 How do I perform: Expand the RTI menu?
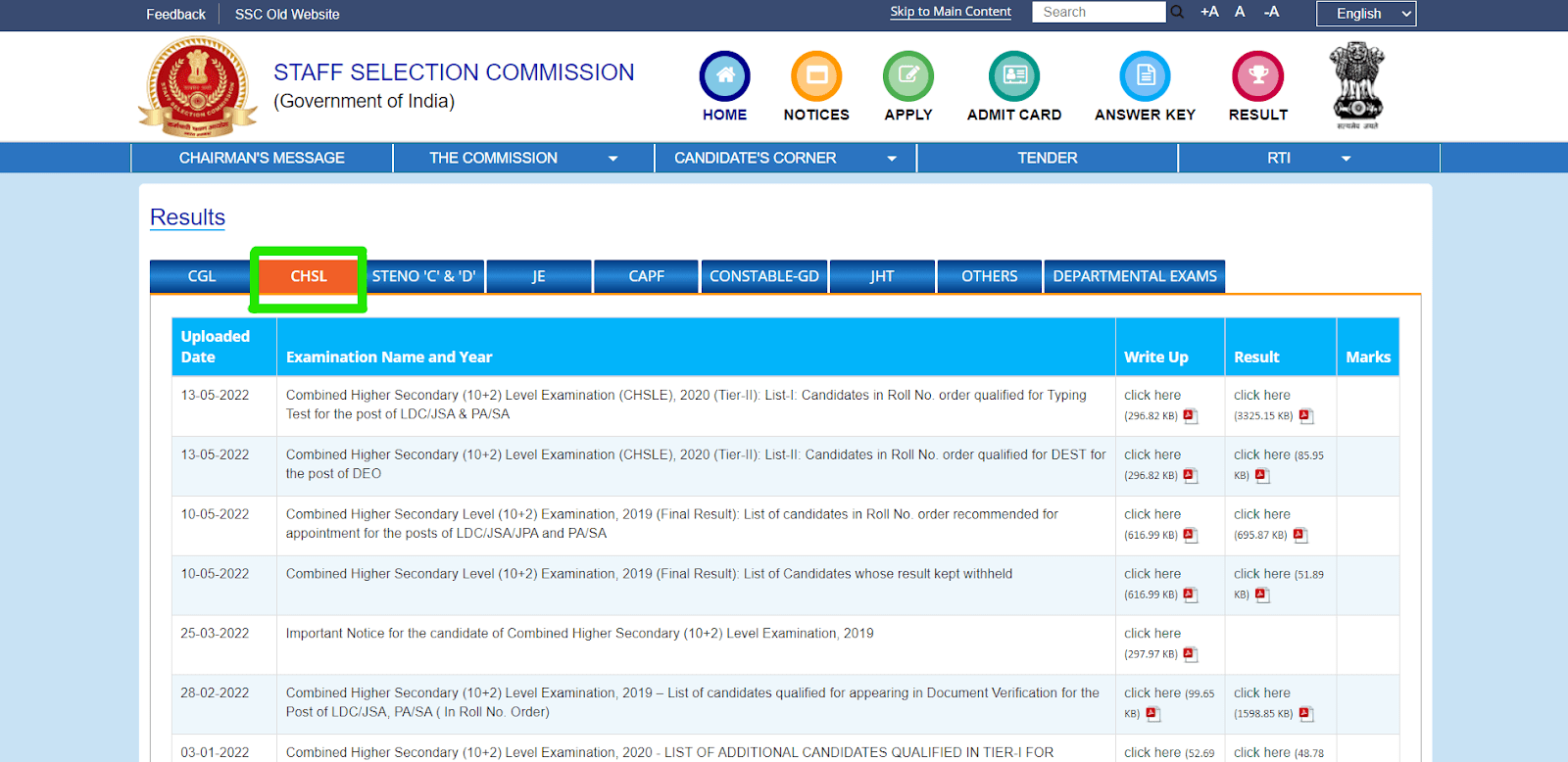click(x=1308, y=158)
